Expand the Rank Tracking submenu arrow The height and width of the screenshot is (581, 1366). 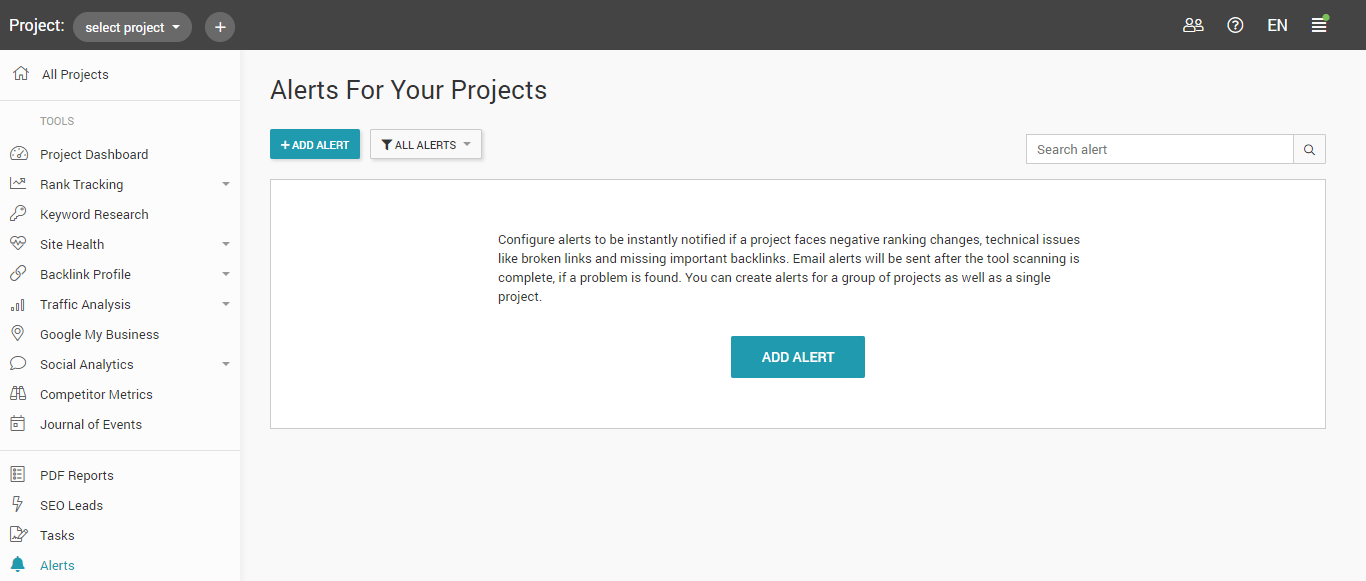pyautogui.click(x=226, y=185)
